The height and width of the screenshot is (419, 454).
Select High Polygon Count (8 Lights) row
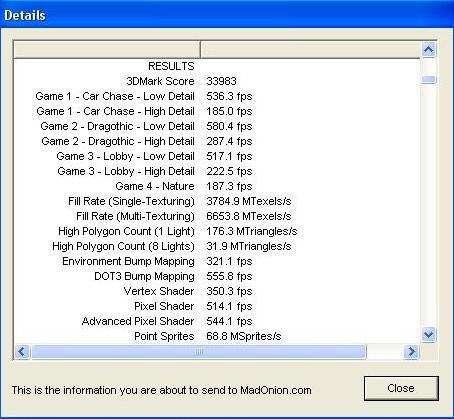217,246
